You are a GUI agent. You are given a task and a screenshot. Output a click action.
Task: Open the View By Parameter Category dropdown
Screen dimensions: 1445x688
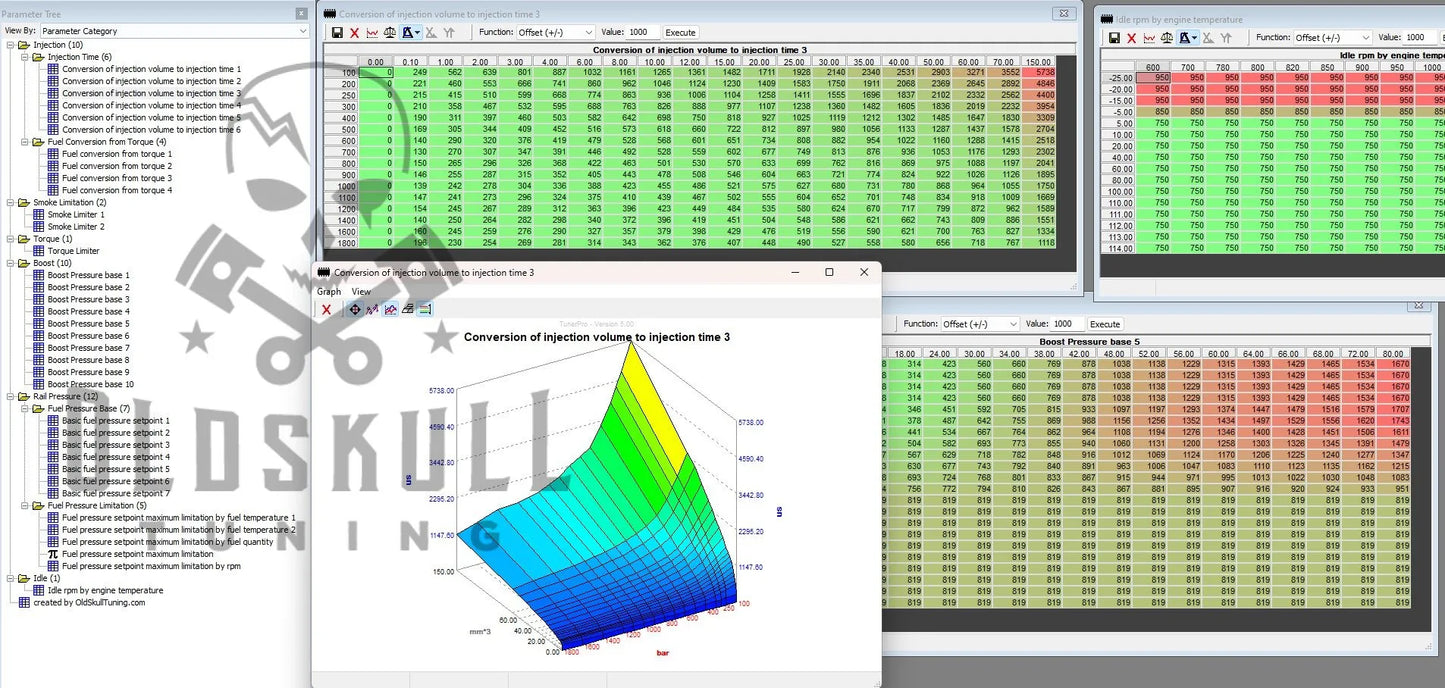(x=173, y=31)
